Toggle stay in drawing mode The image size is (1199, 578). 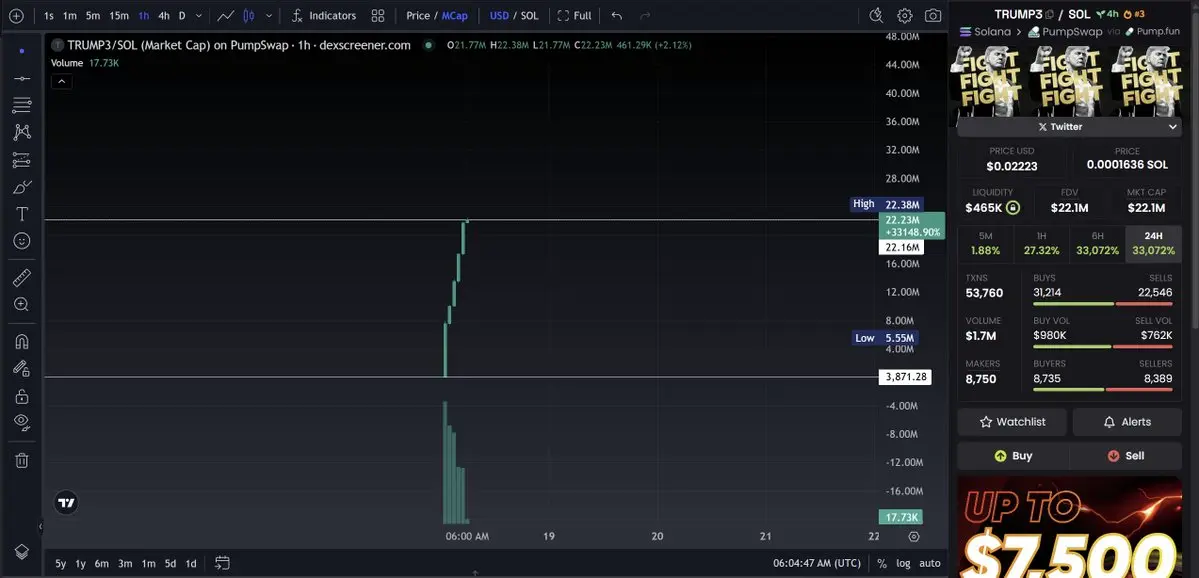21,369
